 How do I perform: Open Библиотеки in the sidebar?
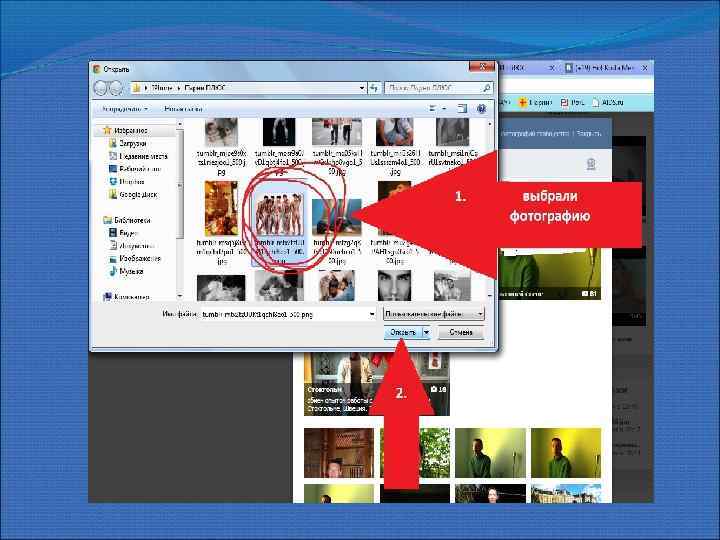(x=127, y=220)
